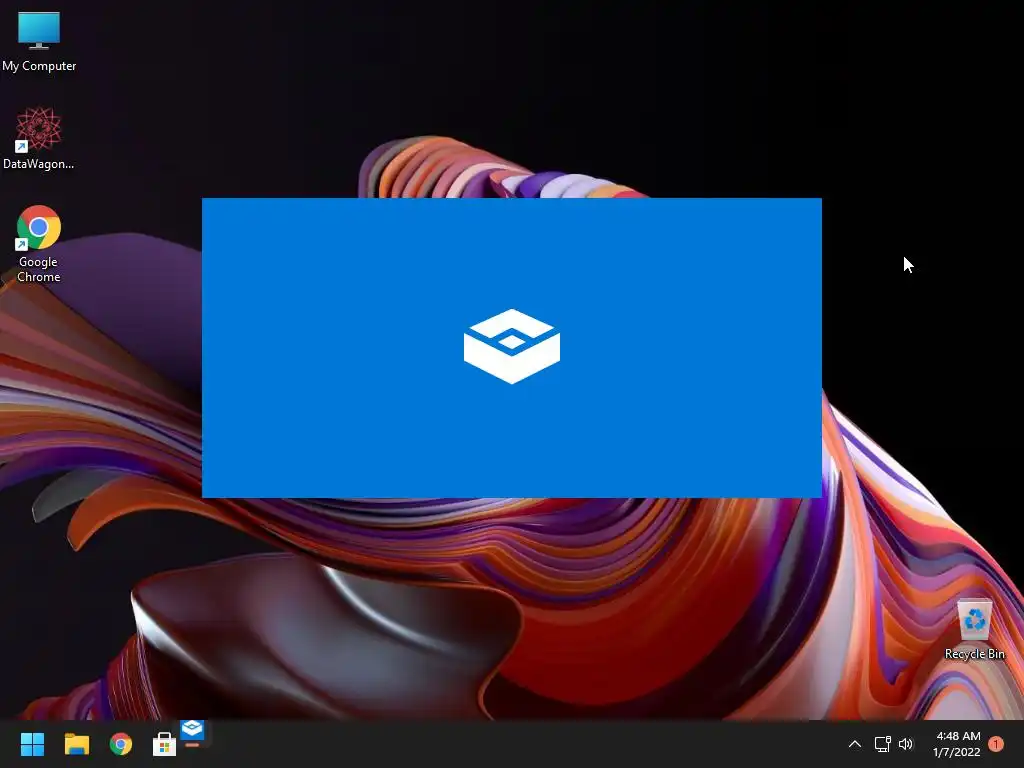Select the Google Chrome desktop shortcut

(x=39, y=244)
